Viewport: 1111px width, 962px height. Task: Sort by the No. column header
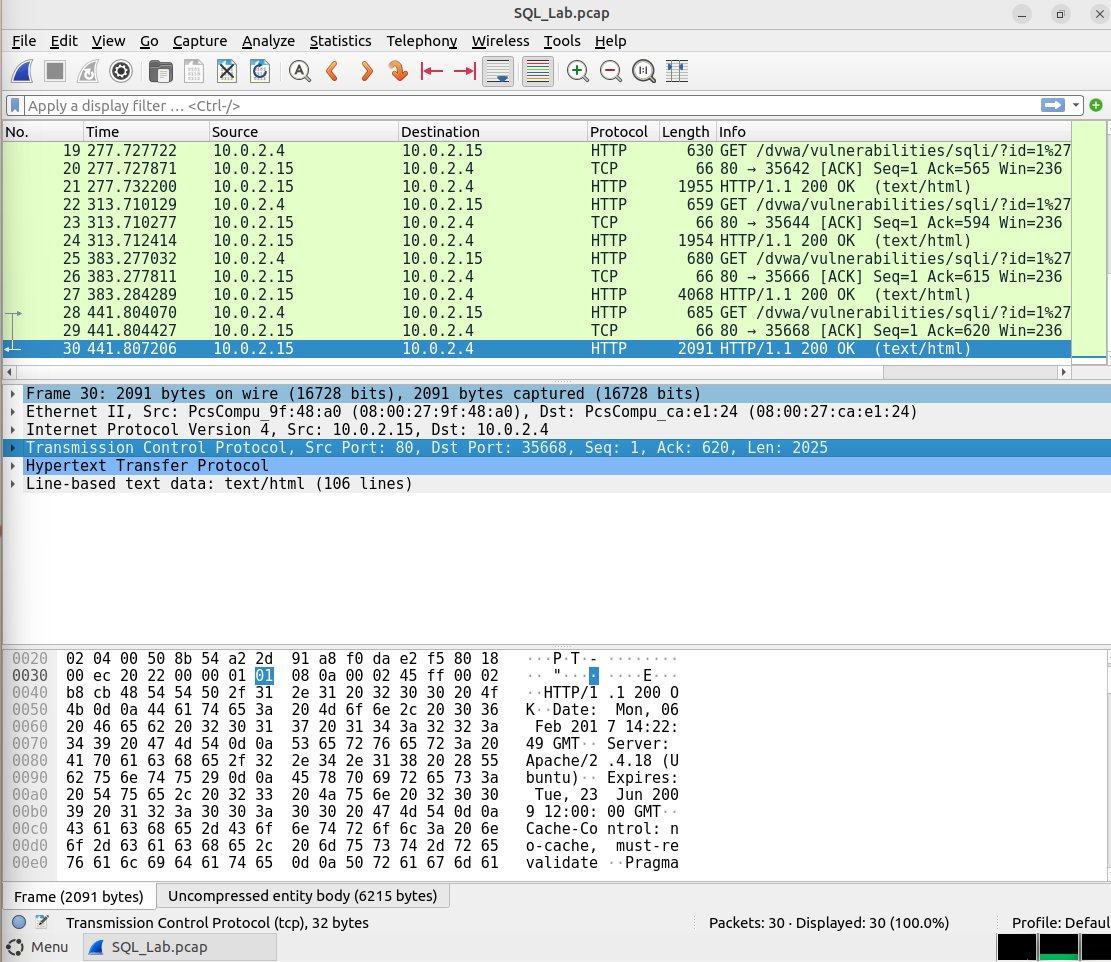[x=43, y=132]
